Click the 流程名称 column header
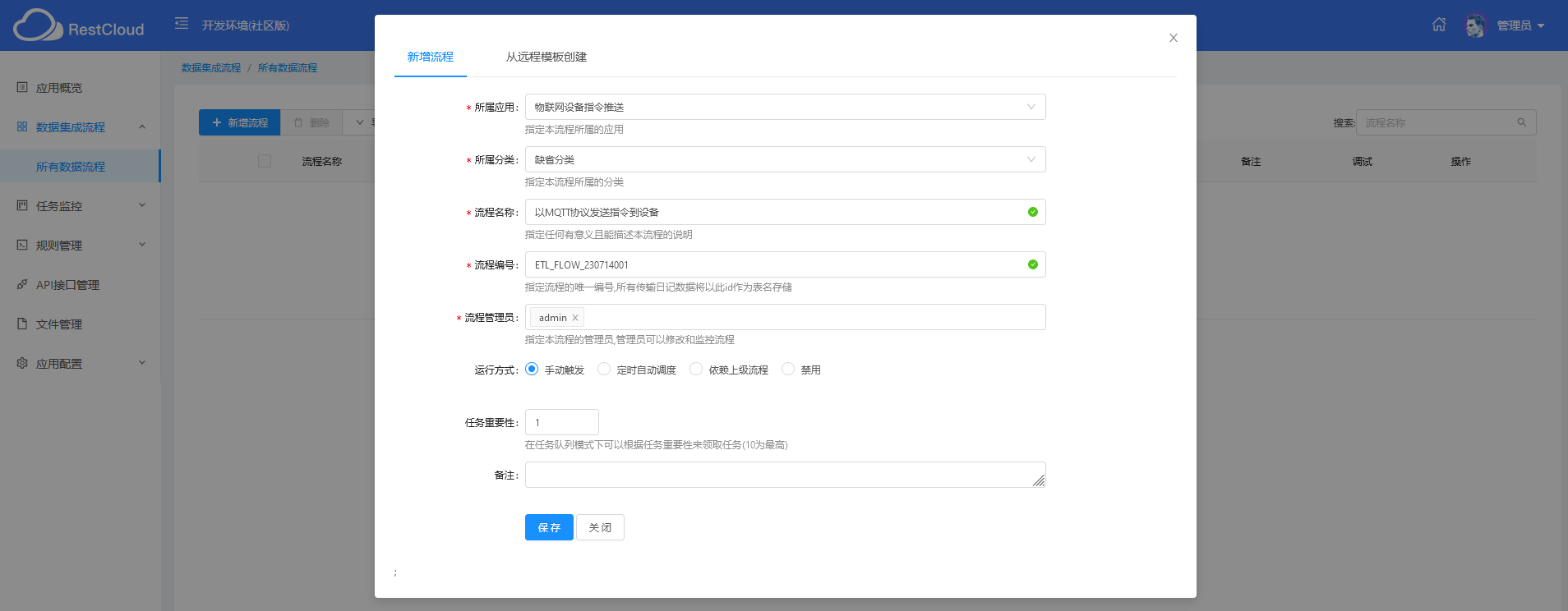This screenshot has width=1568, height=611. [x=322, y=162]
